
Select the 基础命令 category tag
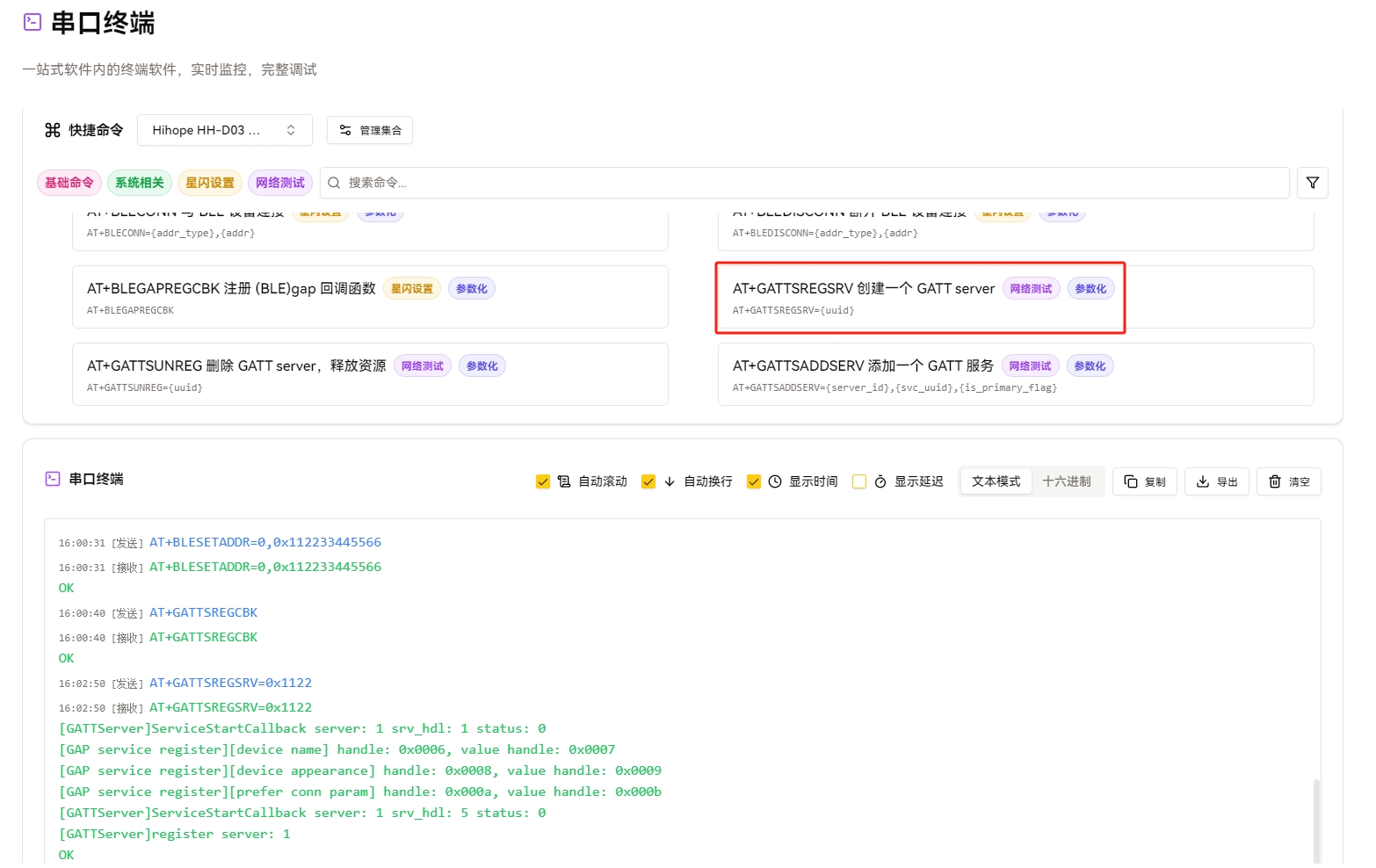69,183
